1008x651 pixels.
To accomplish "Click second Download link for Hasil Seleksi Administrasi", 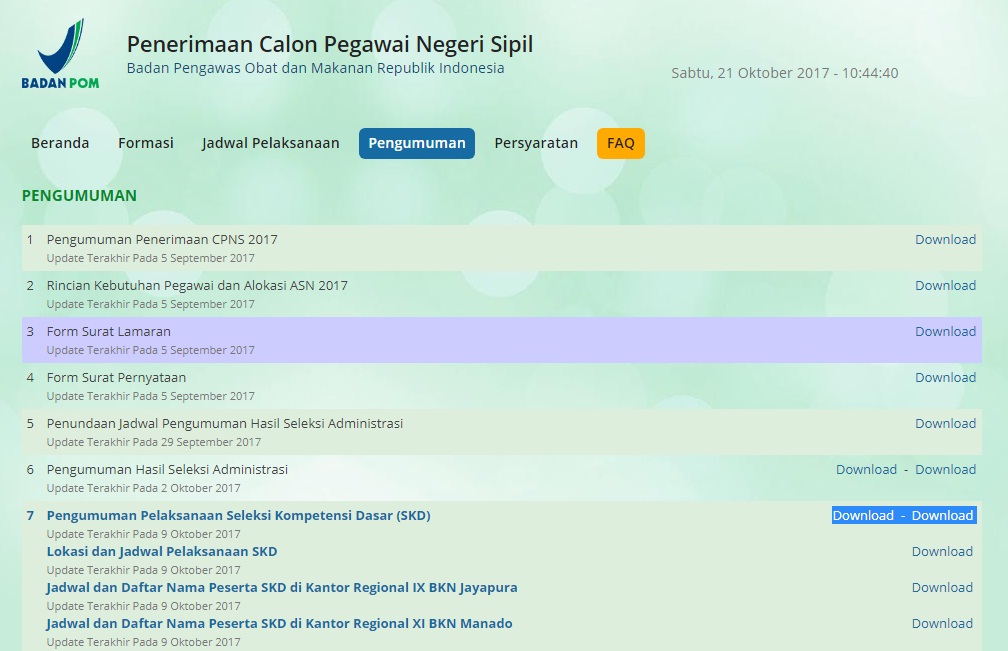I will click(945, 469).
